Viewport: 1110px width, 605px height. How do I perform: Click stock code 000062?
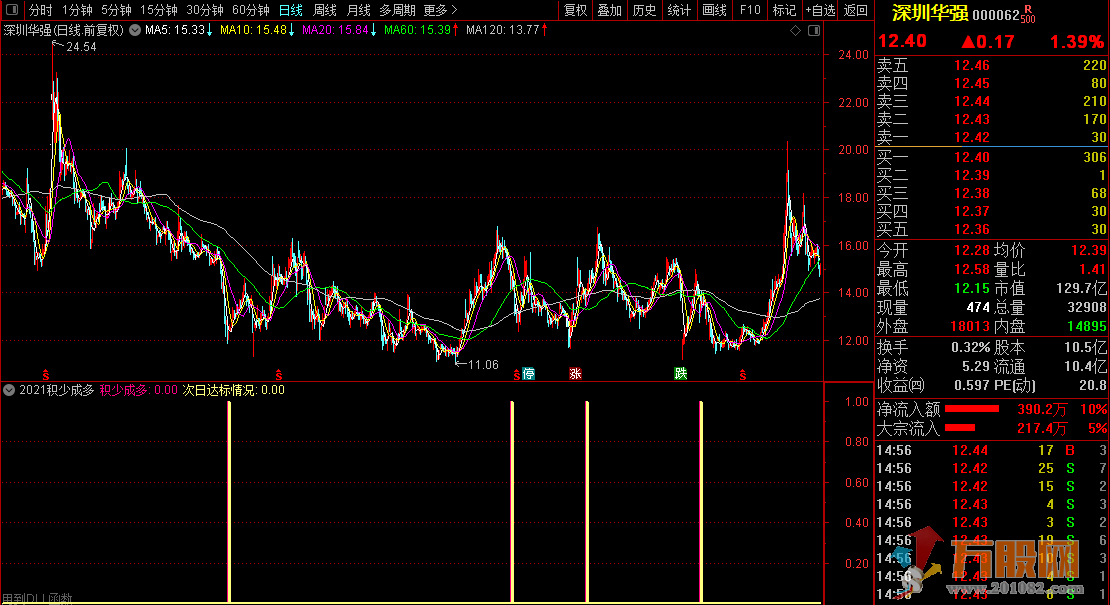click(x=995, y=15)
